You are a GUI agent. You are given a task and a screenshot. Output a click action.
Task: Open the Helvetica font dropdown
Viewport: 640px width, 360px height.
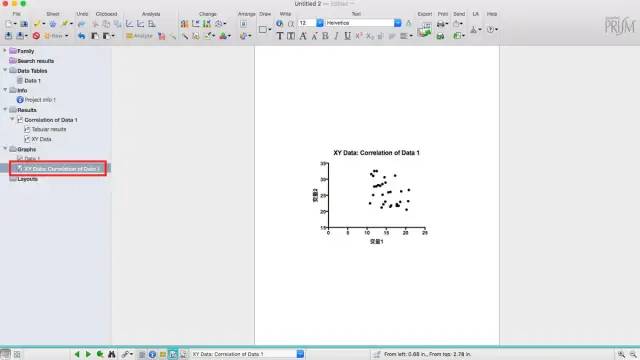[398, 23]
